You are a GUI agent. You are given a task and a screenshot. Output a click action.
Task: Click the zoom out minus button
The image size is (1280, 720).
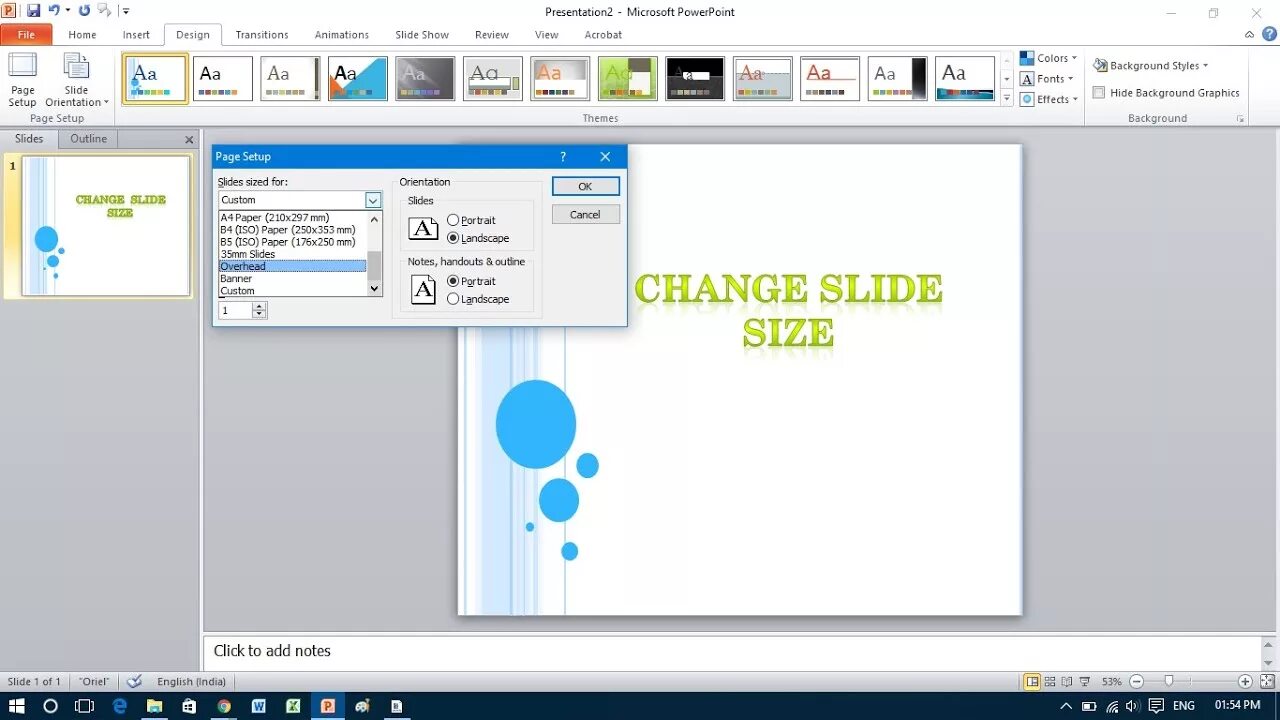point(1136,681)
